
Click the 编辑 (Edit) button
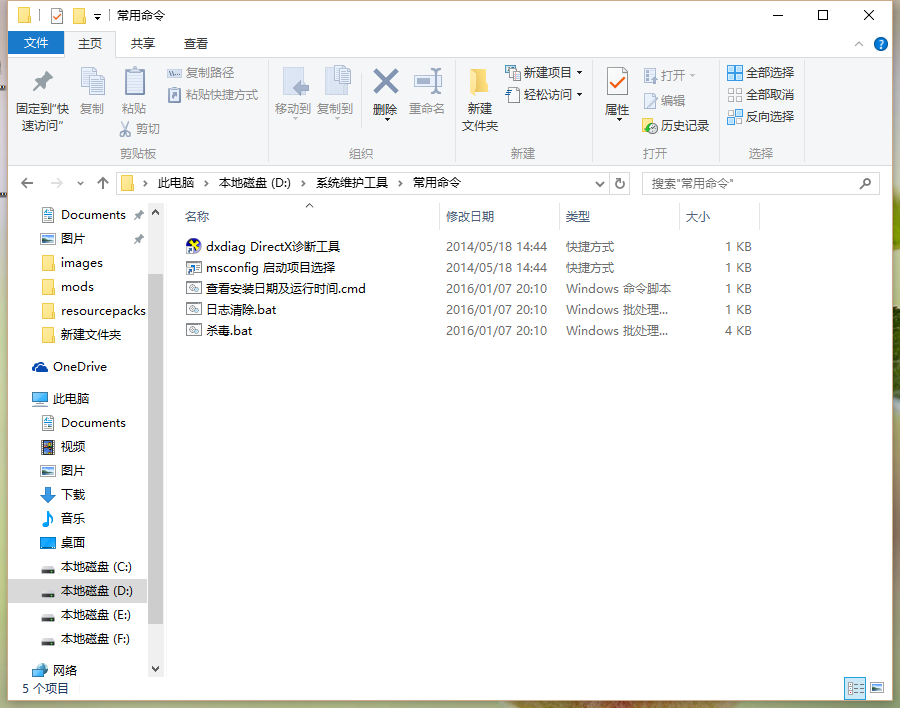[x=665, y=100]
